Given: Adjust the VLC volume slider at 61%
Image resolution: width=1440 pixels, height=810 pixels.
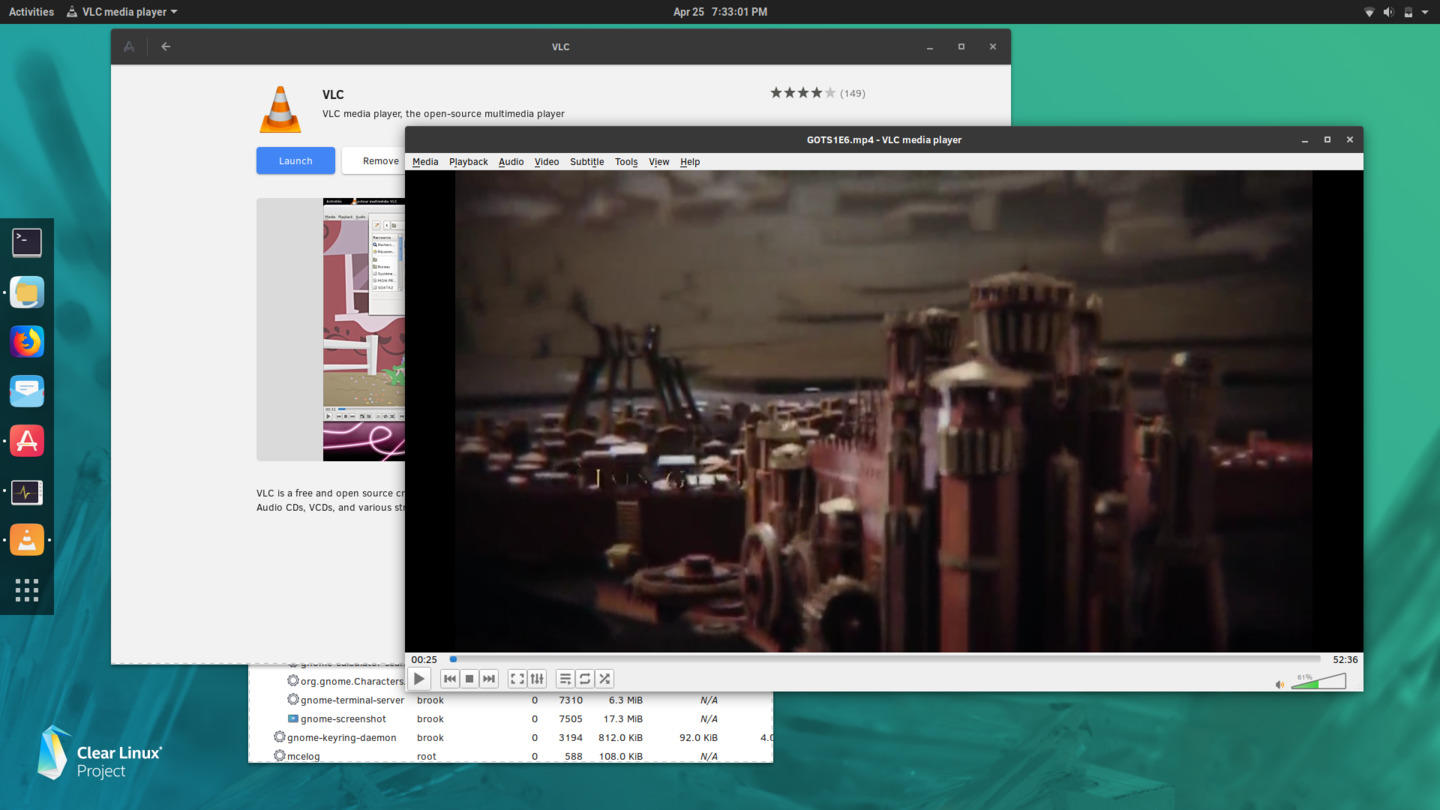Looking at the screenshot, I should tap(1318, 682).
